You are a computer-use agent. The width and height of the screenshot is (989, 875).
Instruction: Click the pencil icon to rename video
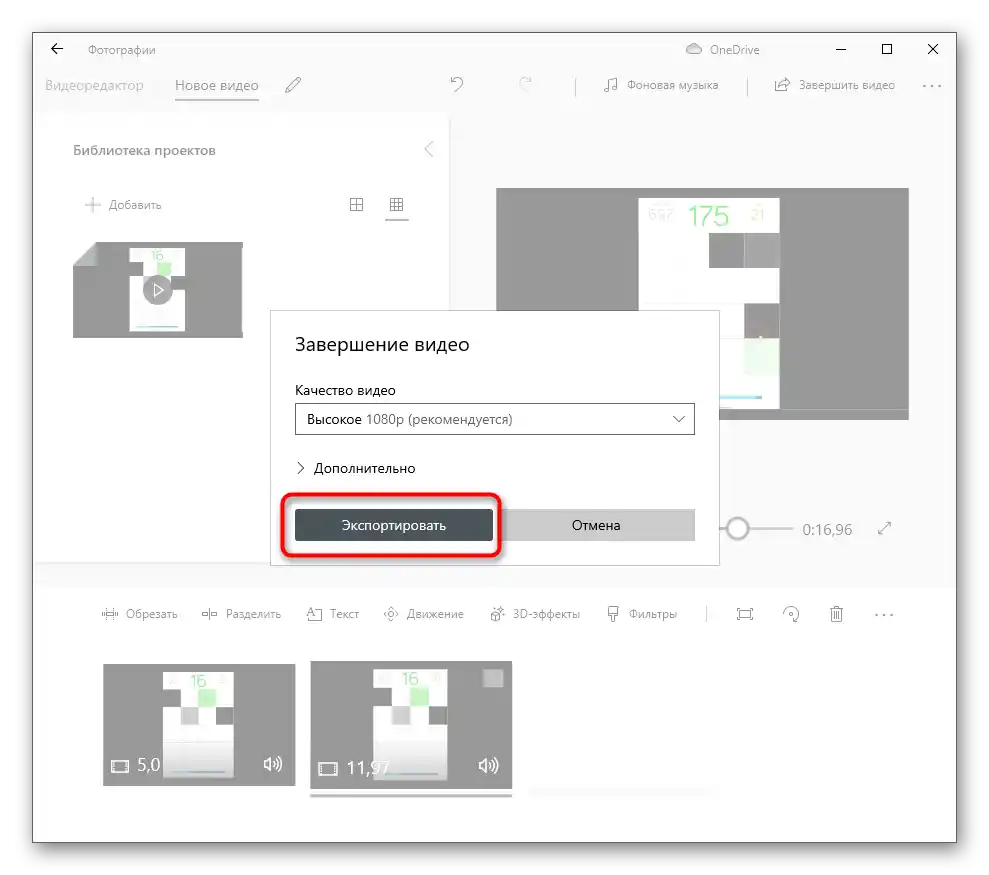coord(293,85)
